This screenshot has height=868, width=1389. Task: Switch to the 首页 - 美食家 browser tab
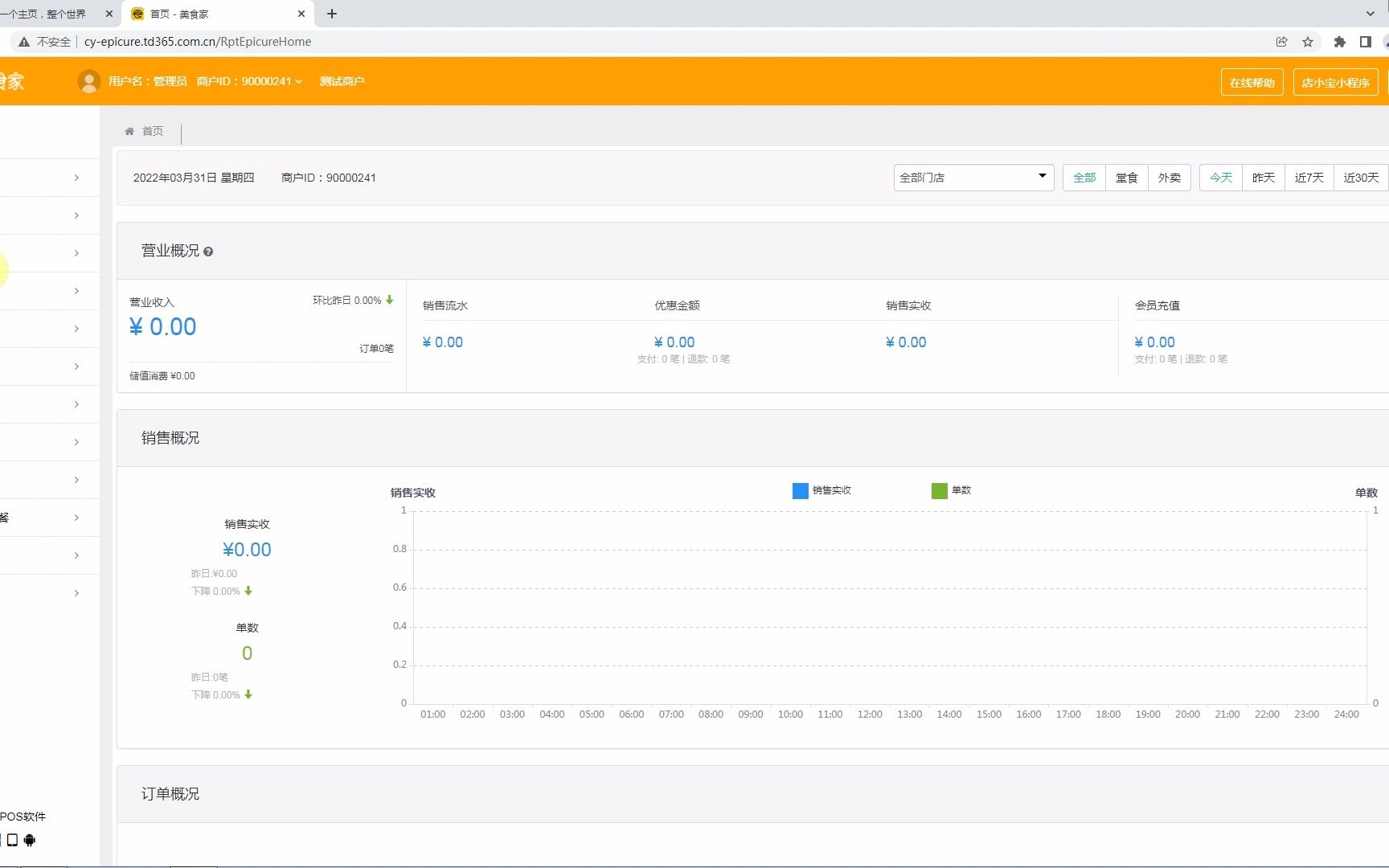pyautogui.click(x=217, y=14)
